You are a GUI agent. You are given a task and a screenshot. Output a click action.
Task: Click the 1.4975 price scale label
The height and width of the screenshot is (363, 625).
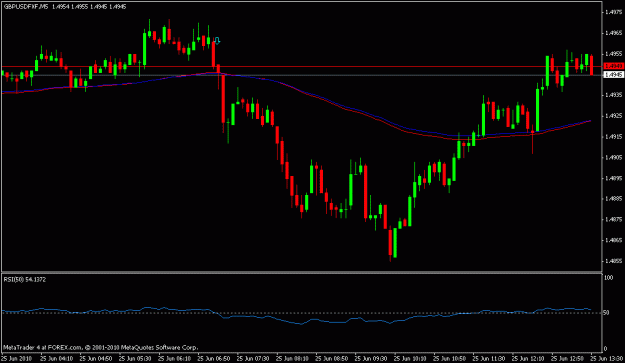tap(613, 12)
